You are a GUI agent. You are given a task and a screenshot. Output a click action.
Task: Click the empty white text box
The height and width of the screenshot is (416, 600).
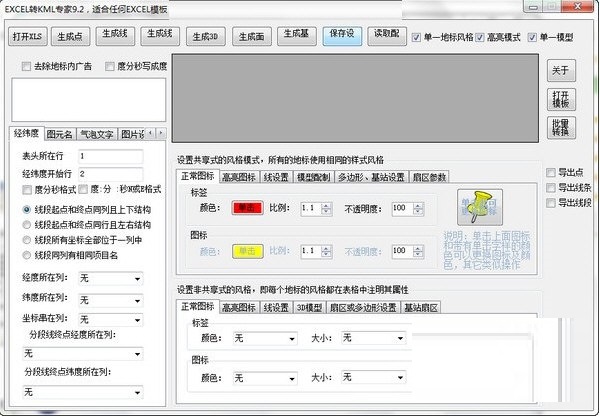coord(89,100)
